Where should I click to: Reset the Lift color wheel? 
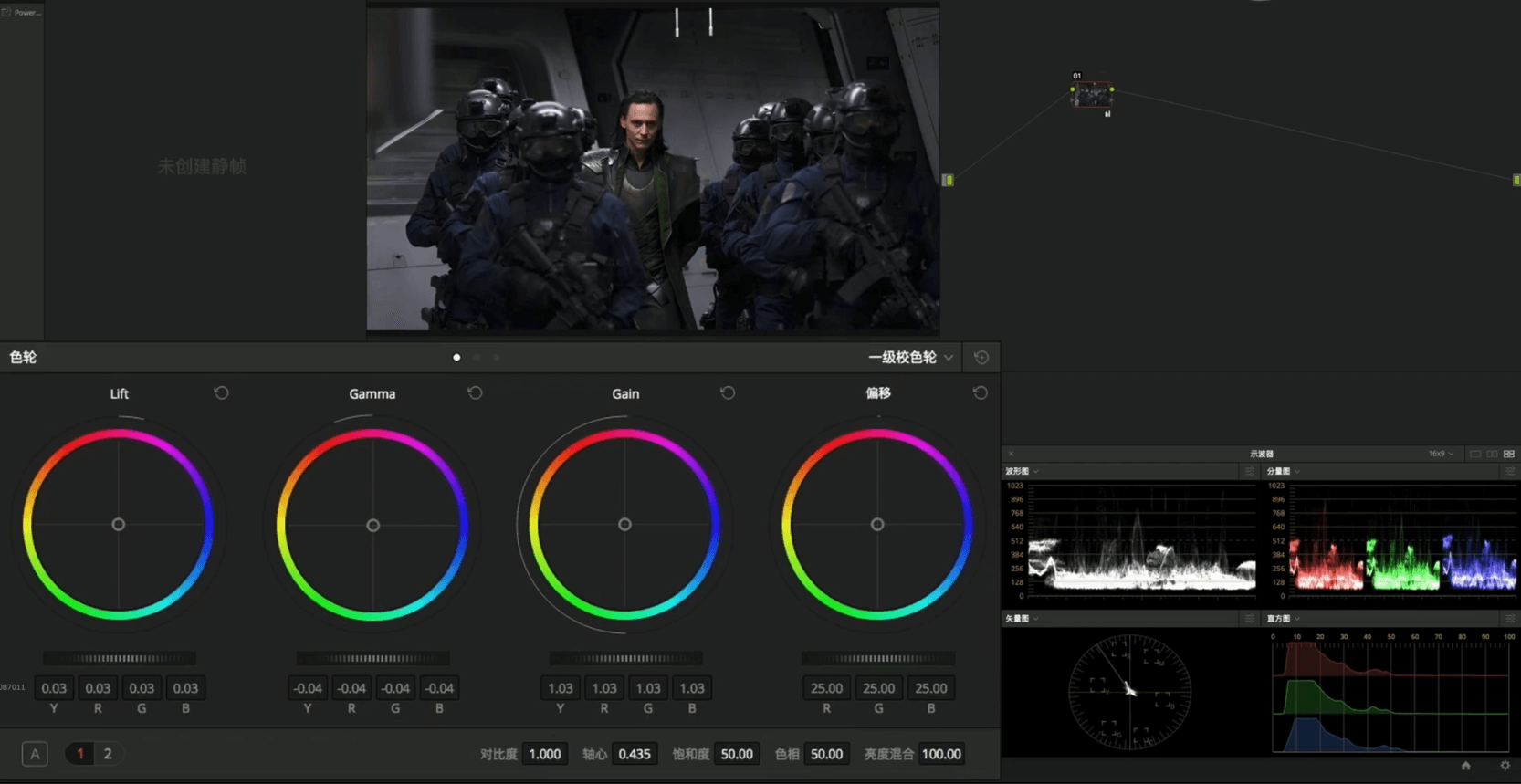pyautogui.click(x=221, y=392)
